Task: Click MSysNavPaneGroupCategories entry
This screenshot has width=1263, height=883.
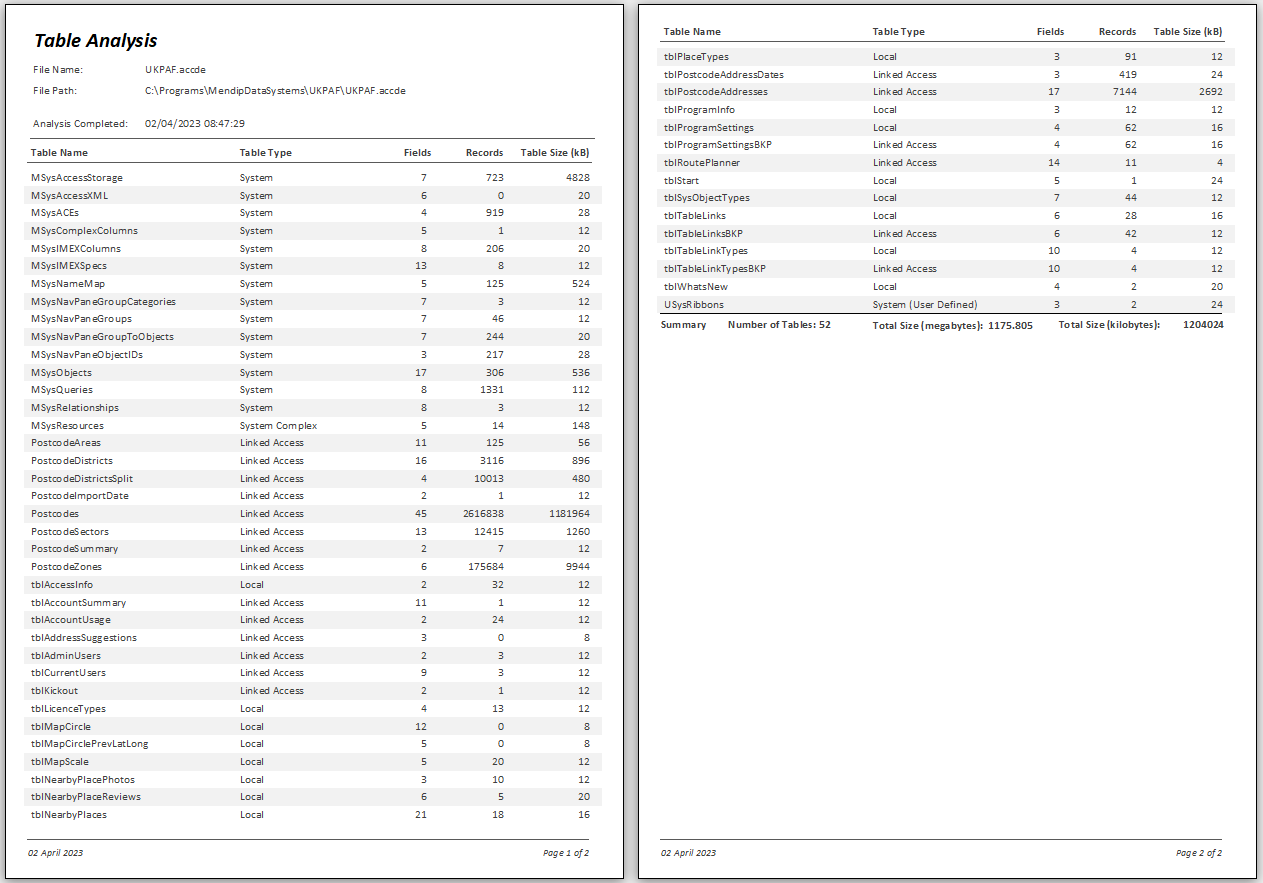Action: (104, 302)
